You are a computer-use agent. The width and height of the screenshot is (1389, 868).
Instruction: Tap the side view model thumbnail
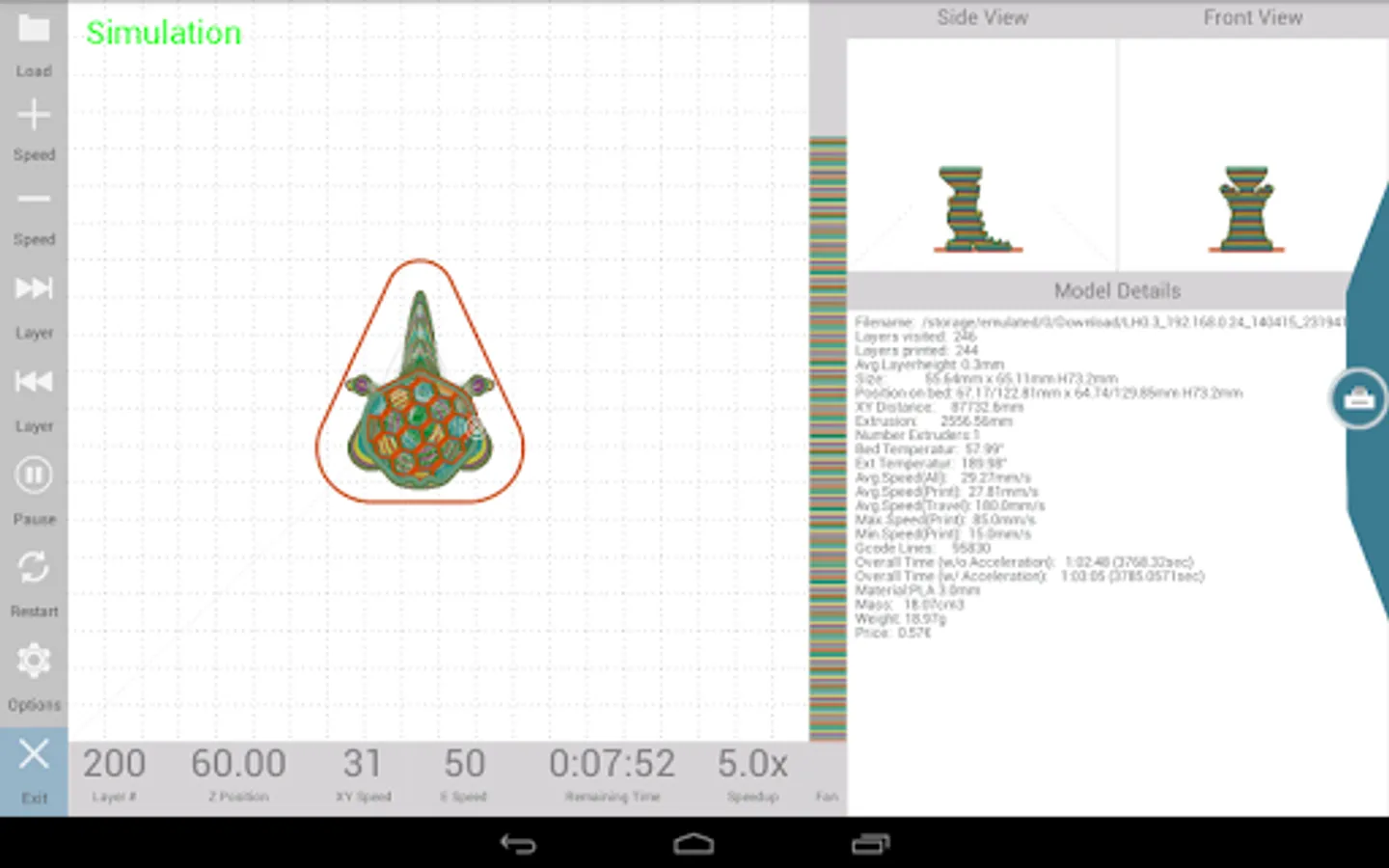click(x=976, y=209)
